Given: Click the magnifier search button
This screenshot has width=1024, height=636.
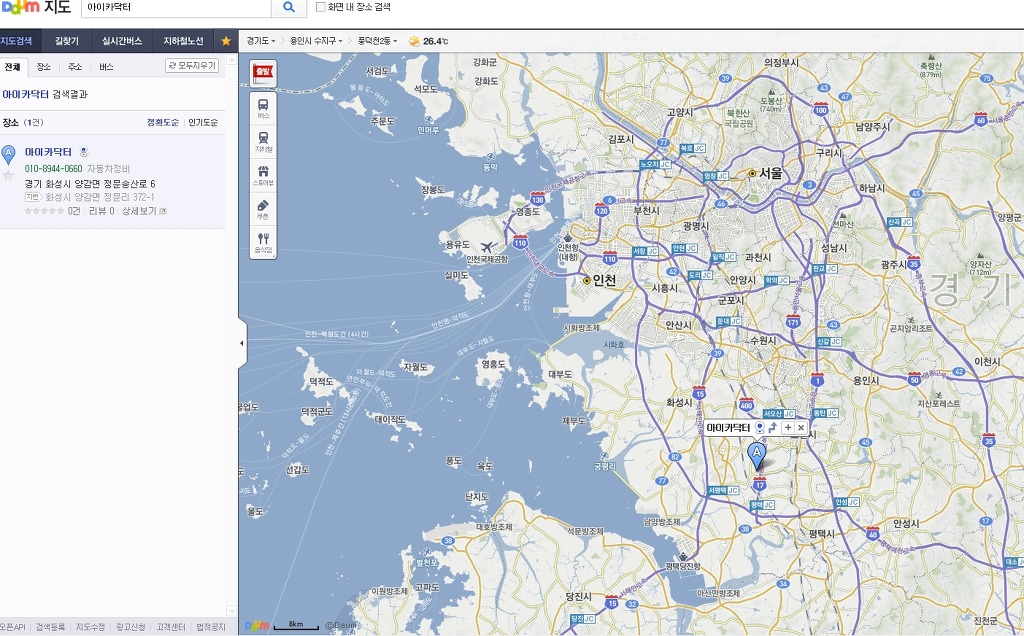Looking at the screenshot, I should (x=289, y=8).
